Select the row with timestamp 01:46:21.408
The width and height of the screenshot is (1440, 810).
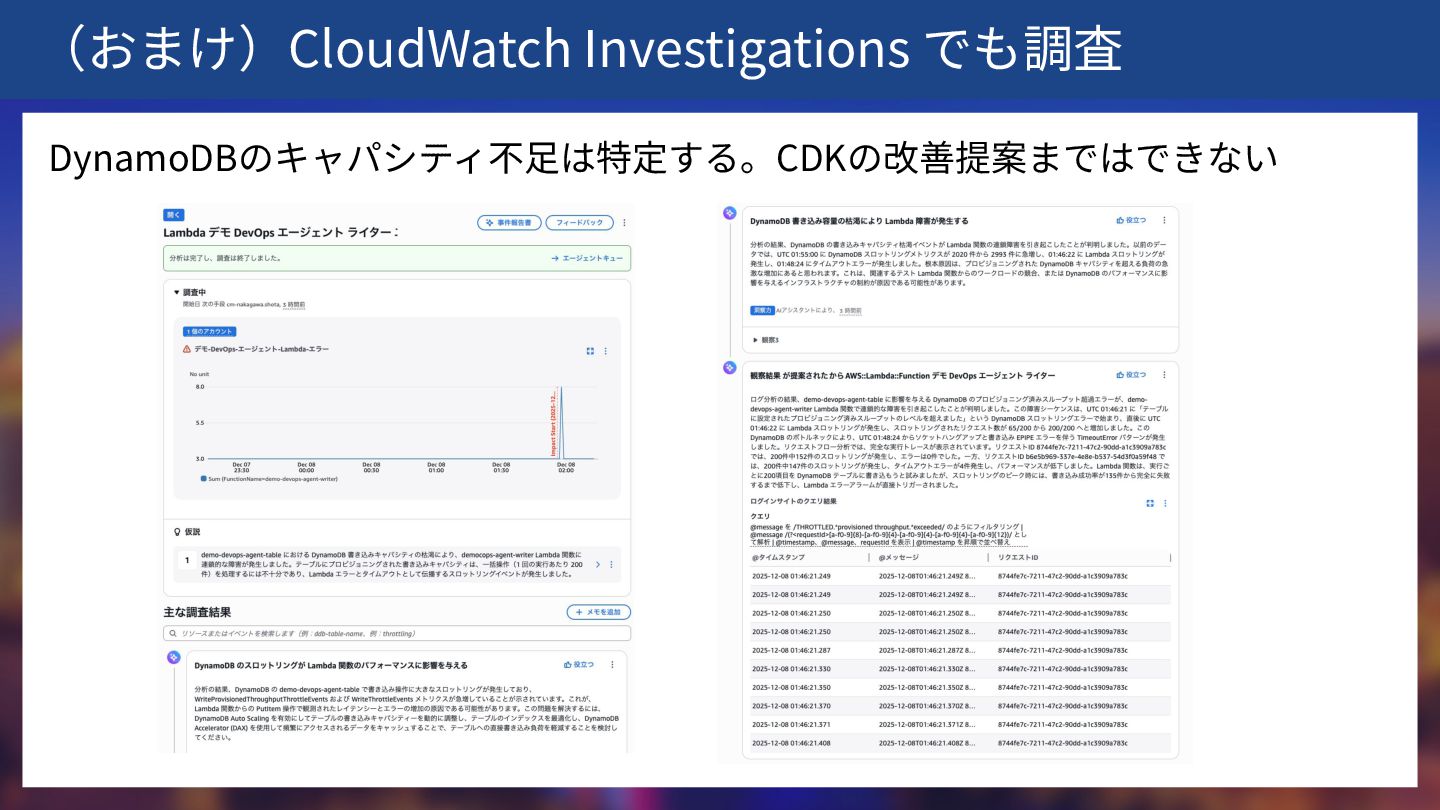point(960,743)
